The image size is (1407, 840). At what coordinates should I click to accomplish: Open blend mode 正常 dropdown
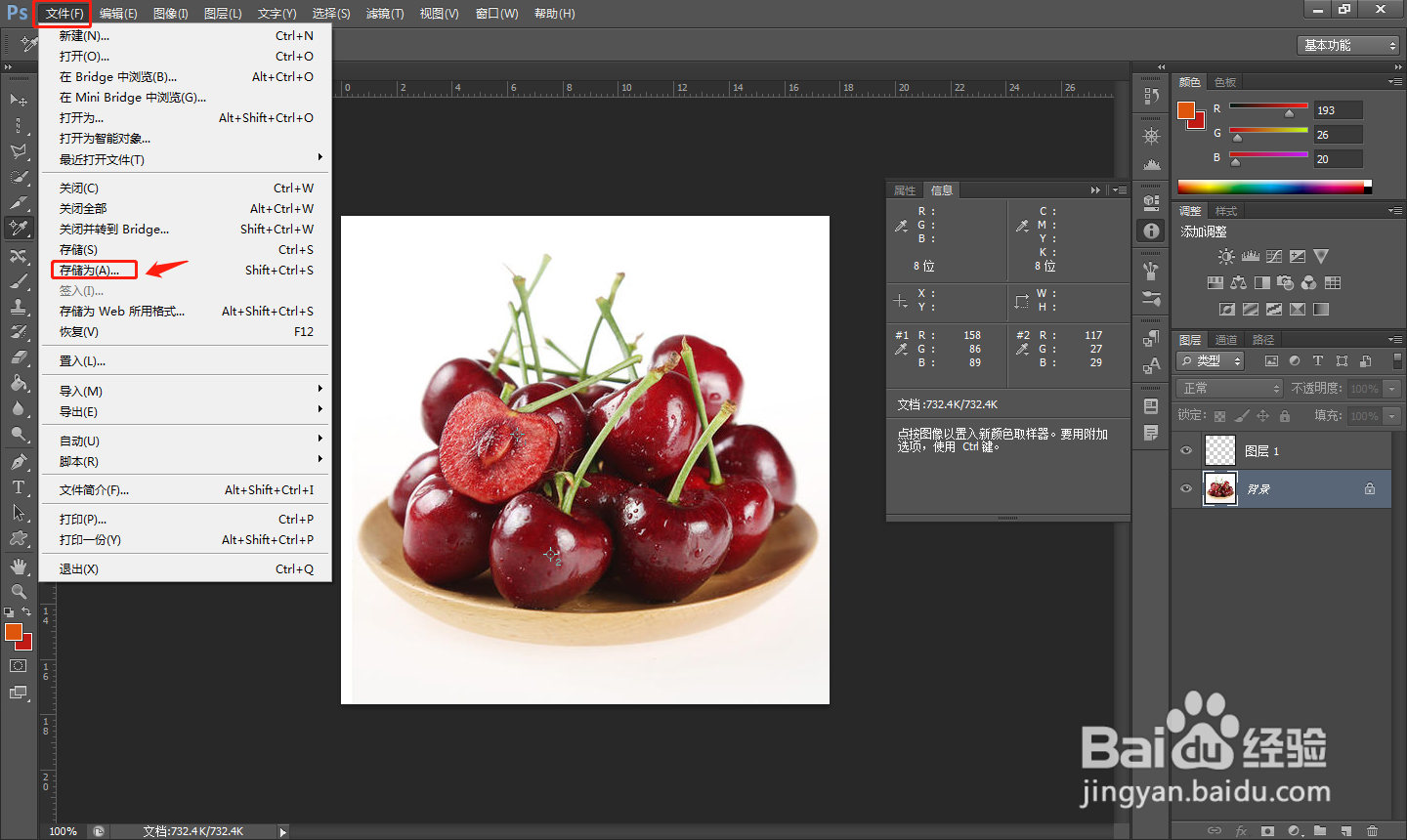1229,388
